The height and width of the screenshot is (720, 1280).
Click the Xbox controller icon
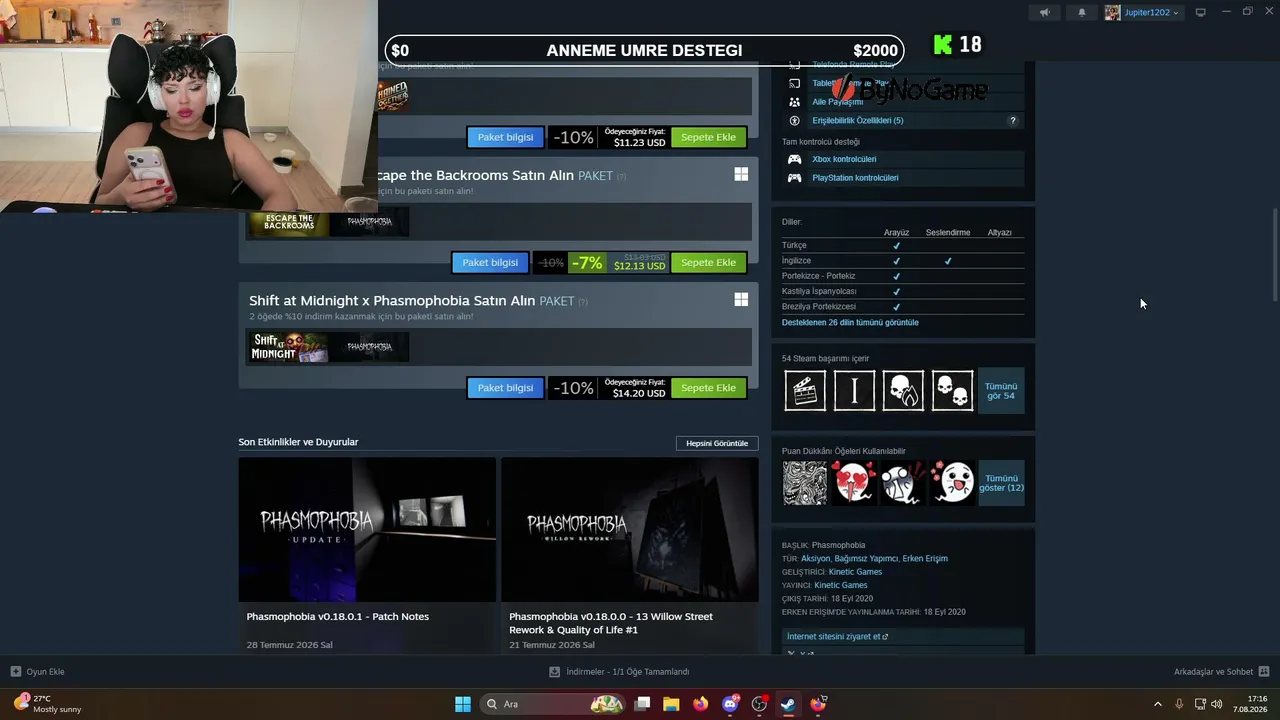[794, 159]
